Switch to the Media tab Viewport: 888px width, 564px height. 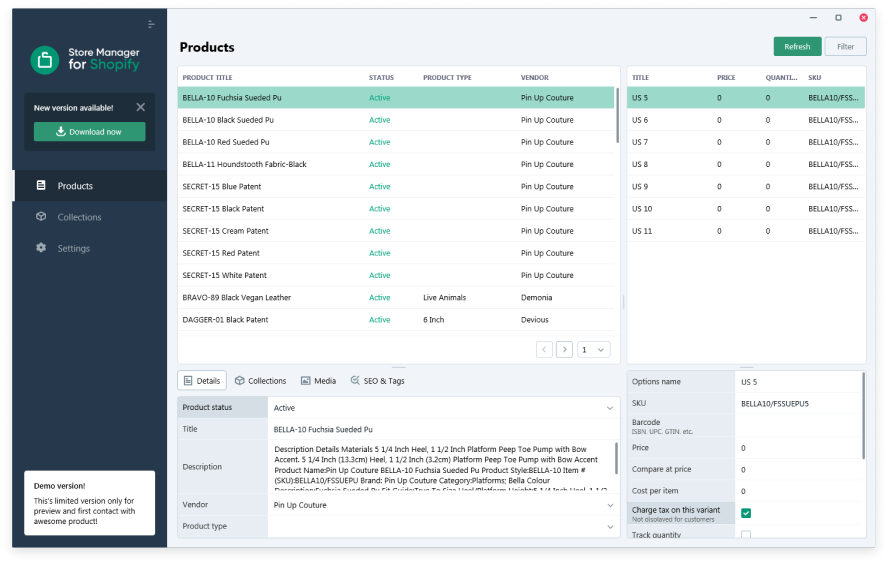pyautogui.click(x=318, y=381)
